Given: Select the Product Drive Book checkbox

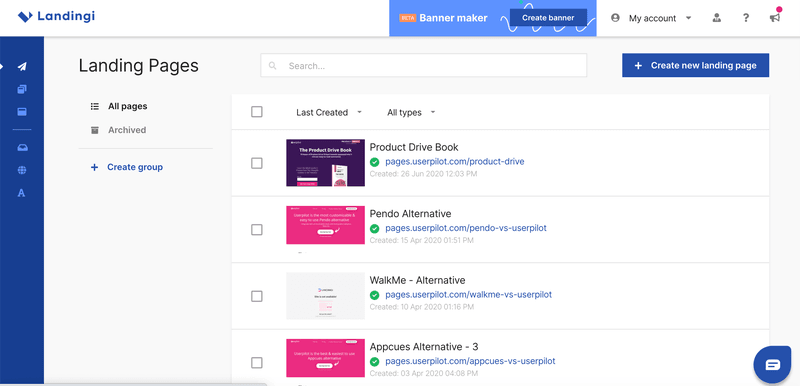Looking at the screenshot, I should coord(257,163).
